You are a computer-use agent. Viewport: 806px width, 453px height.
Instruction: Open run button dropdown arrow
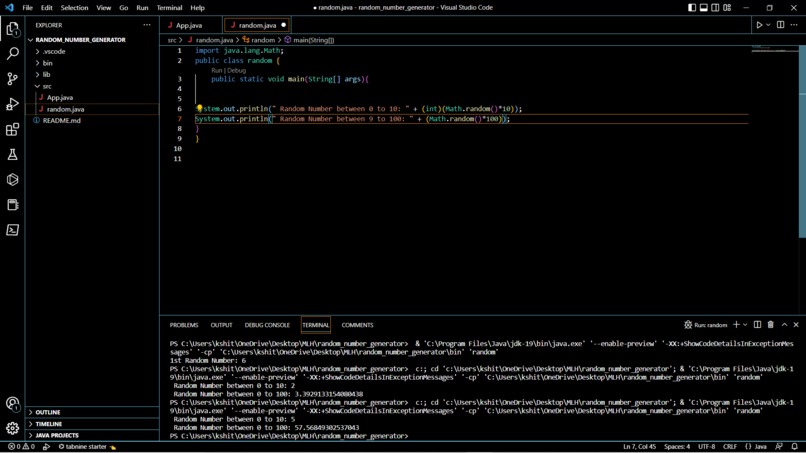pyautogui.click(x=768, y=25)
